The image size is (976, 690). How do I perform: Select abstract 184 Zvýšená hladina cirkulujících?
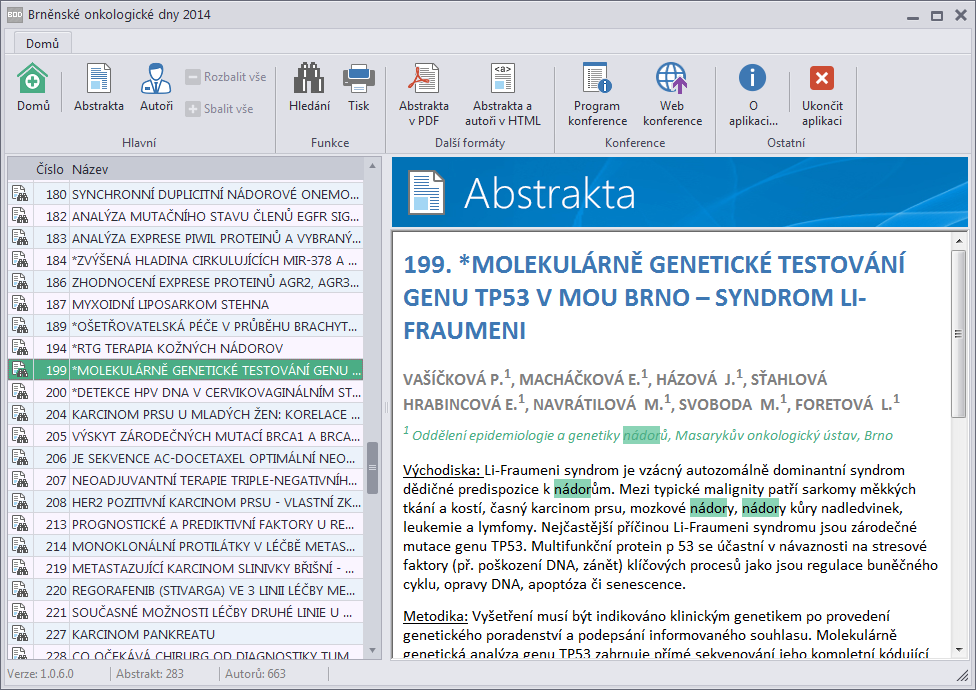[185, 260]
